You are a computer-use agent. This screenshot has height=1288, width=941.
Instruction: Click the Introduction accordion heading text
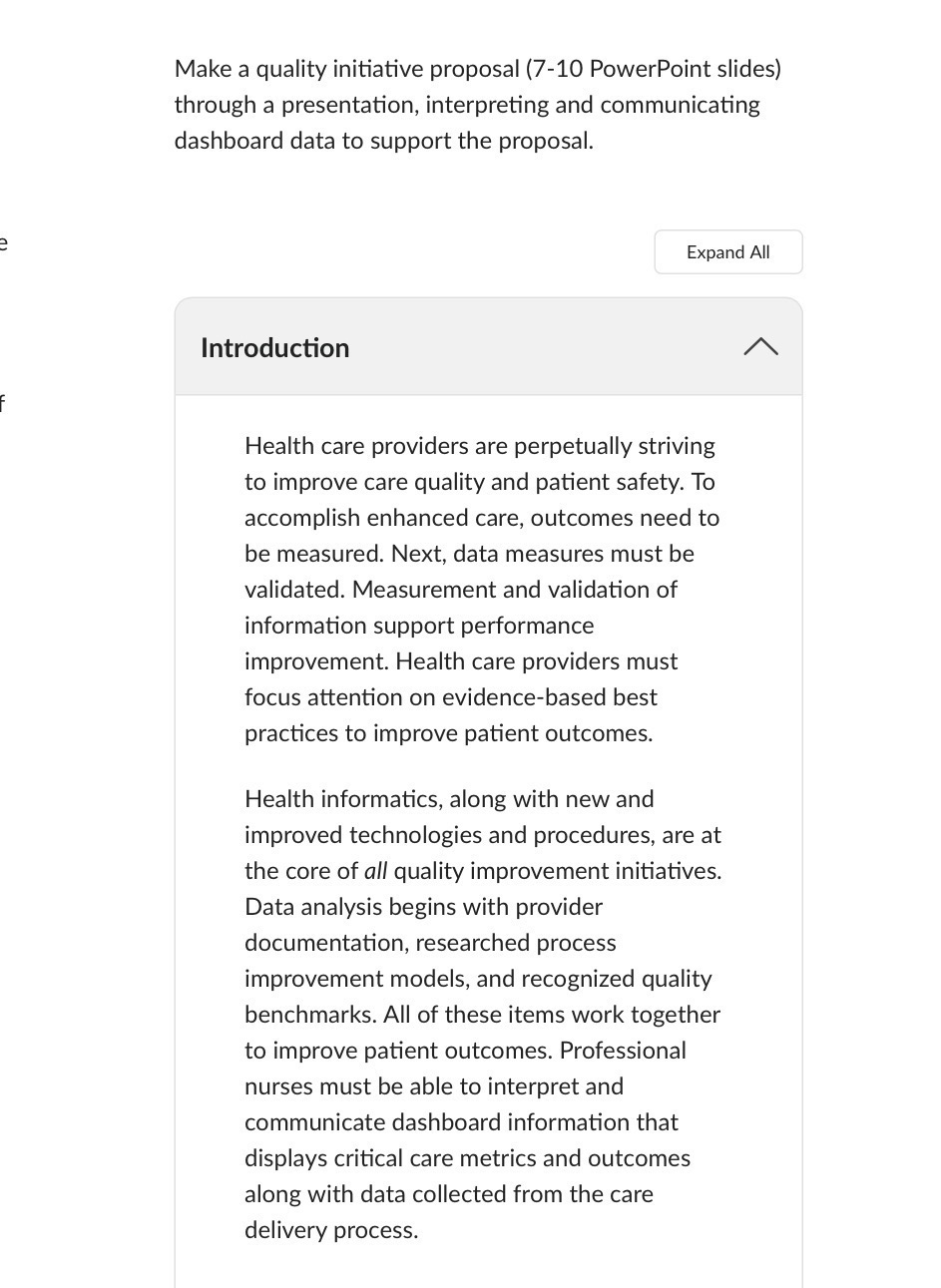(274, 348)
